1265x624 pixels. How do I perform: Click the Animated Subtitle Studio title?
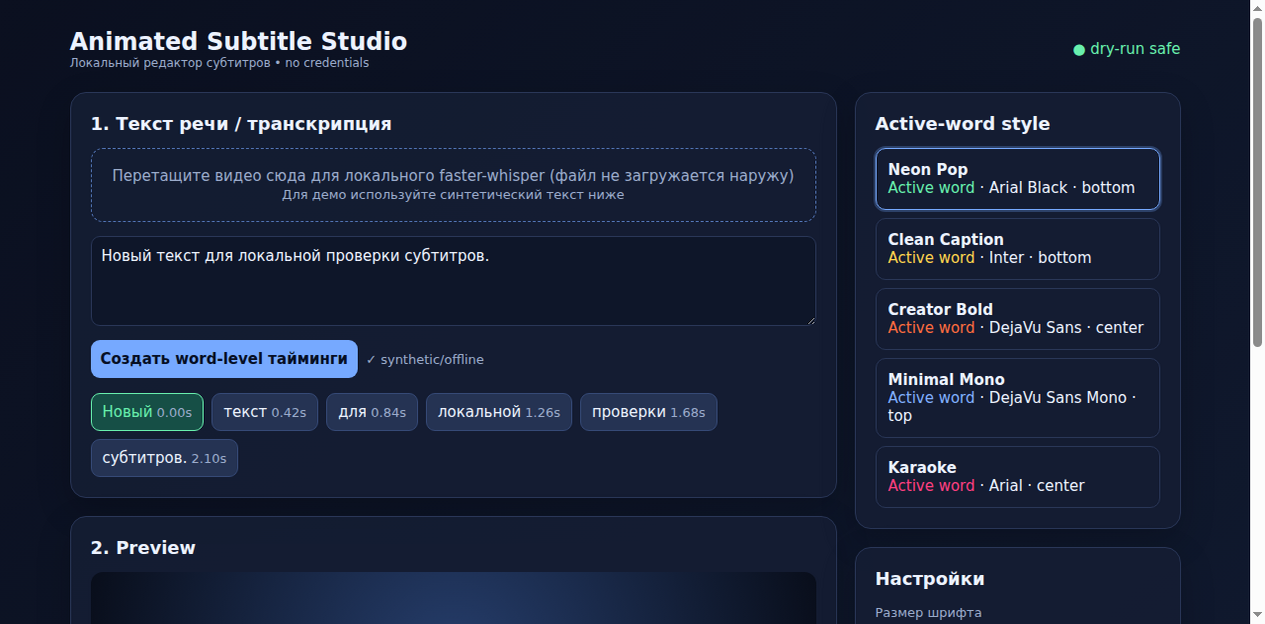point(239,42)
